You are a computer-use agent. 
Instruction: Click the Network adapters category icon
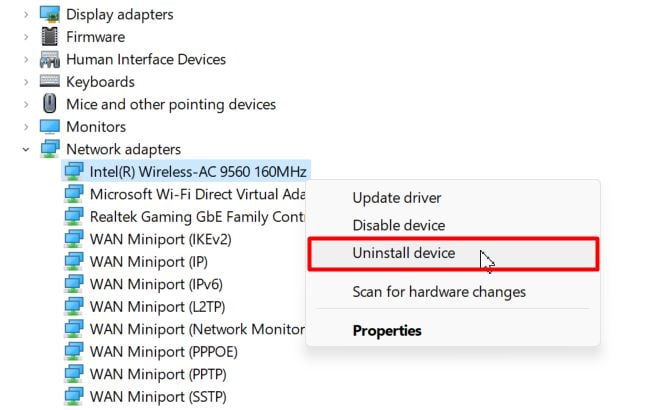click(50, 149)
